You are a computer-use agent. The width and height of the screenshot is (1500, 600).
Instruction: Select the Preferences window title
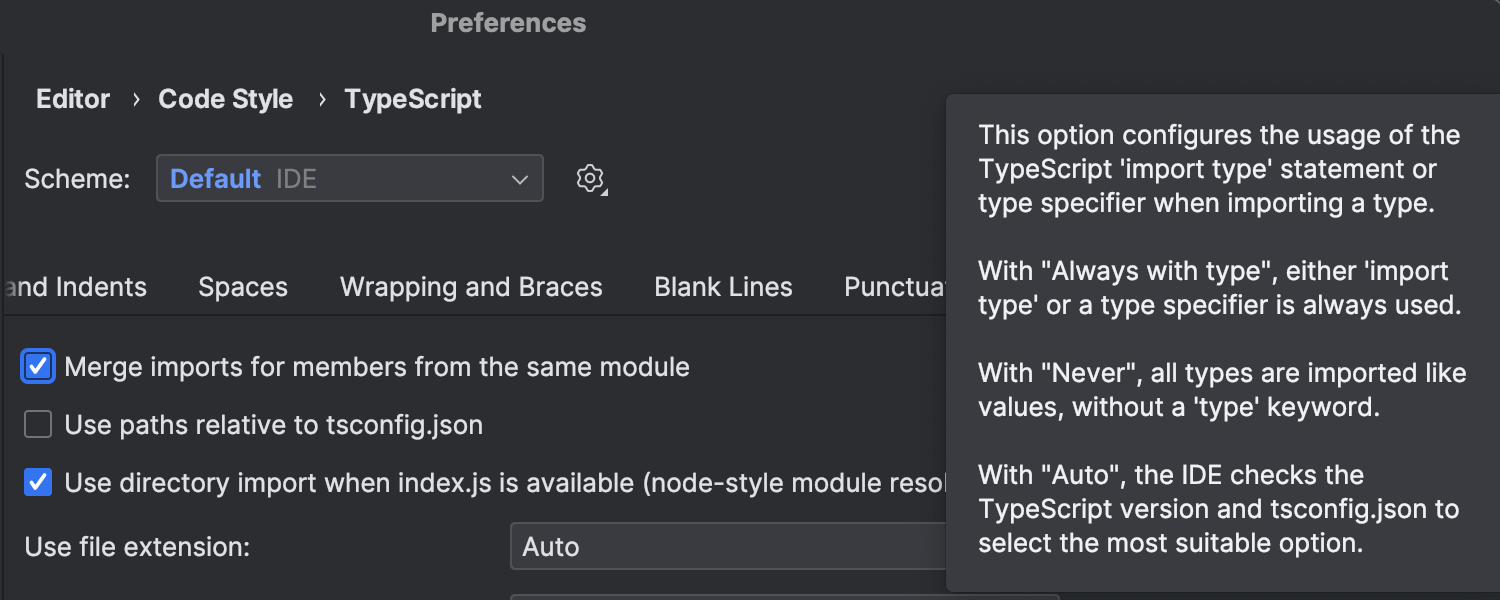(x=508, y=22)
